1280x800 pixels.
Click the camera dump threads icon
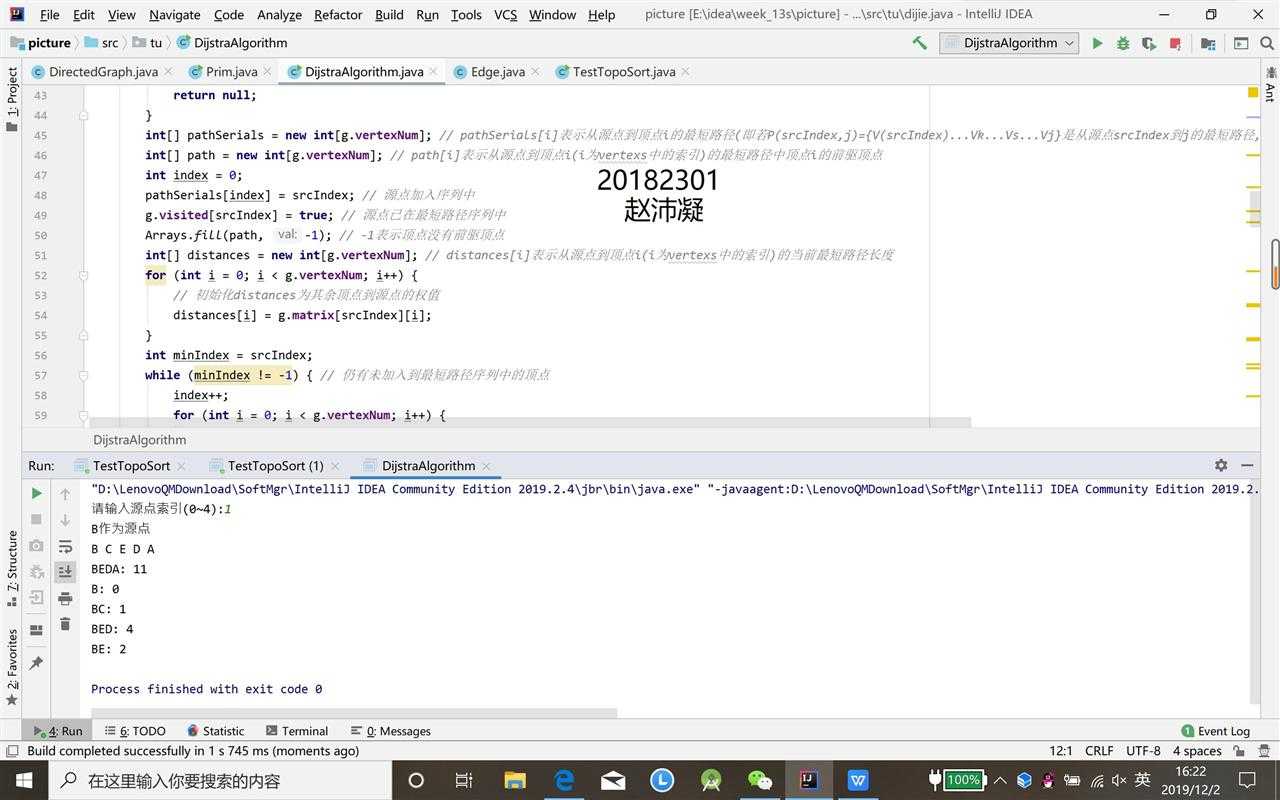(37, 545)
